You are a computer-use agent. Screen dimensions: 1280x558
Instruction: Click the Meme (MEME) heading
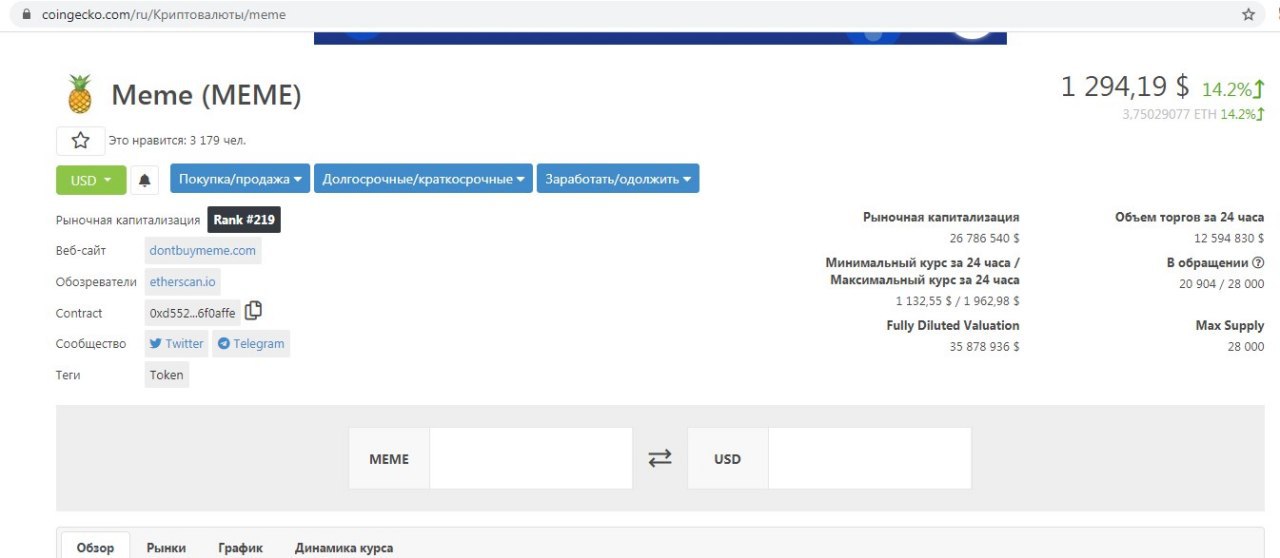click(x=206, y=95)
